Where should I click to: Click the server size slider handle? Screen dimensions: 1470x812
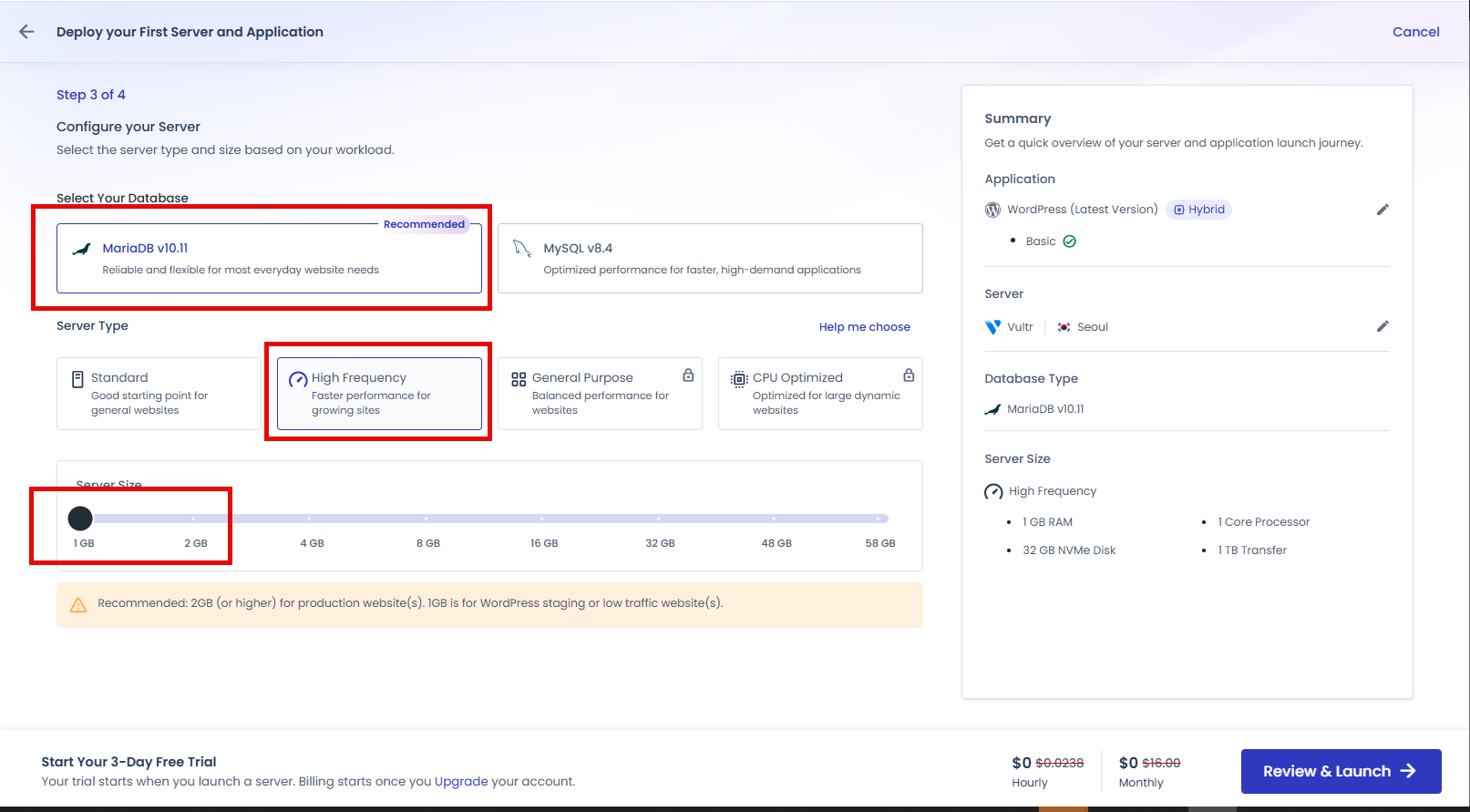pyautogui.click(x=80, y=519)
